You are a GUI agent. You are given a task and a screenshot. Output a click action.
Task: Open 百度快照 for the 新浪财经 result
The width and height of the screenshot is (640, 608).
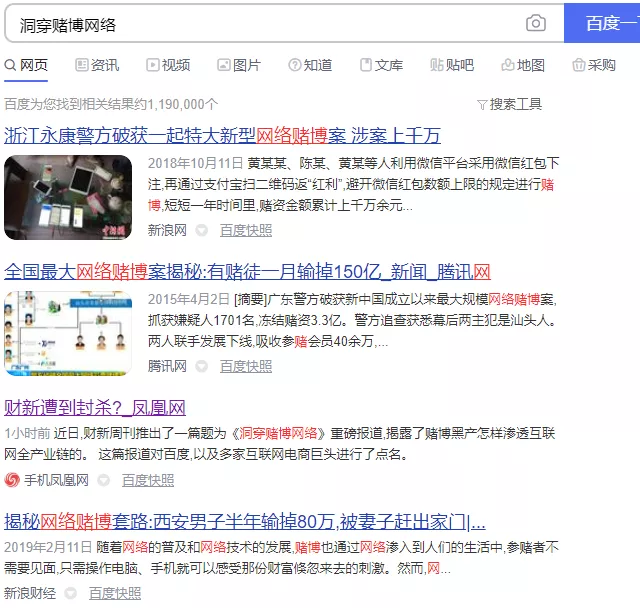pyautogui.click(x=115, y=593)
